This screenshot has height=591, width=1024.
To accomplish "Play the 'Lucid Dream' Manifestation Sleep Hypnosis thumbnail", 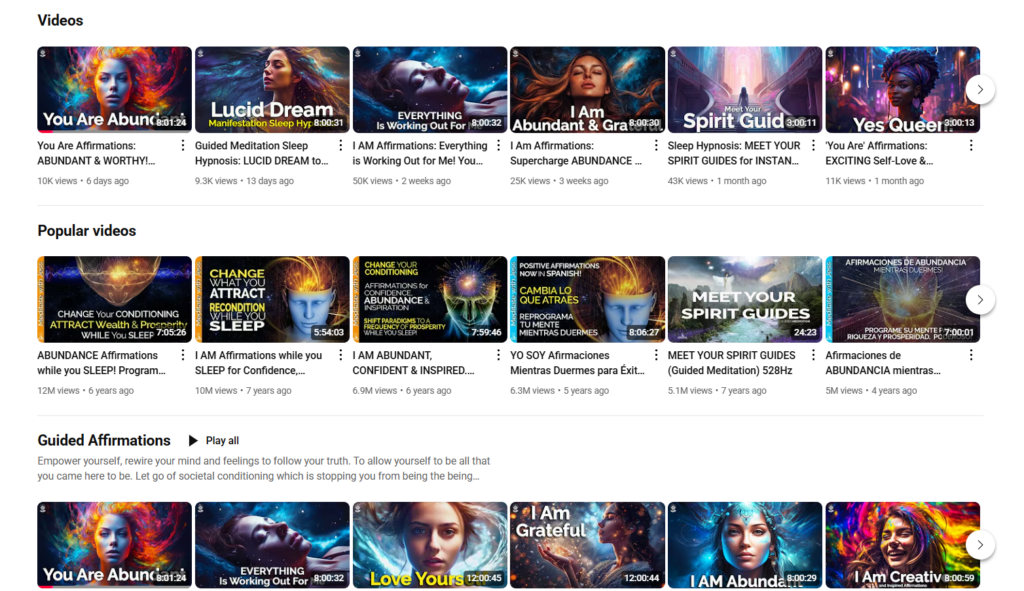I will coord(272,89).
